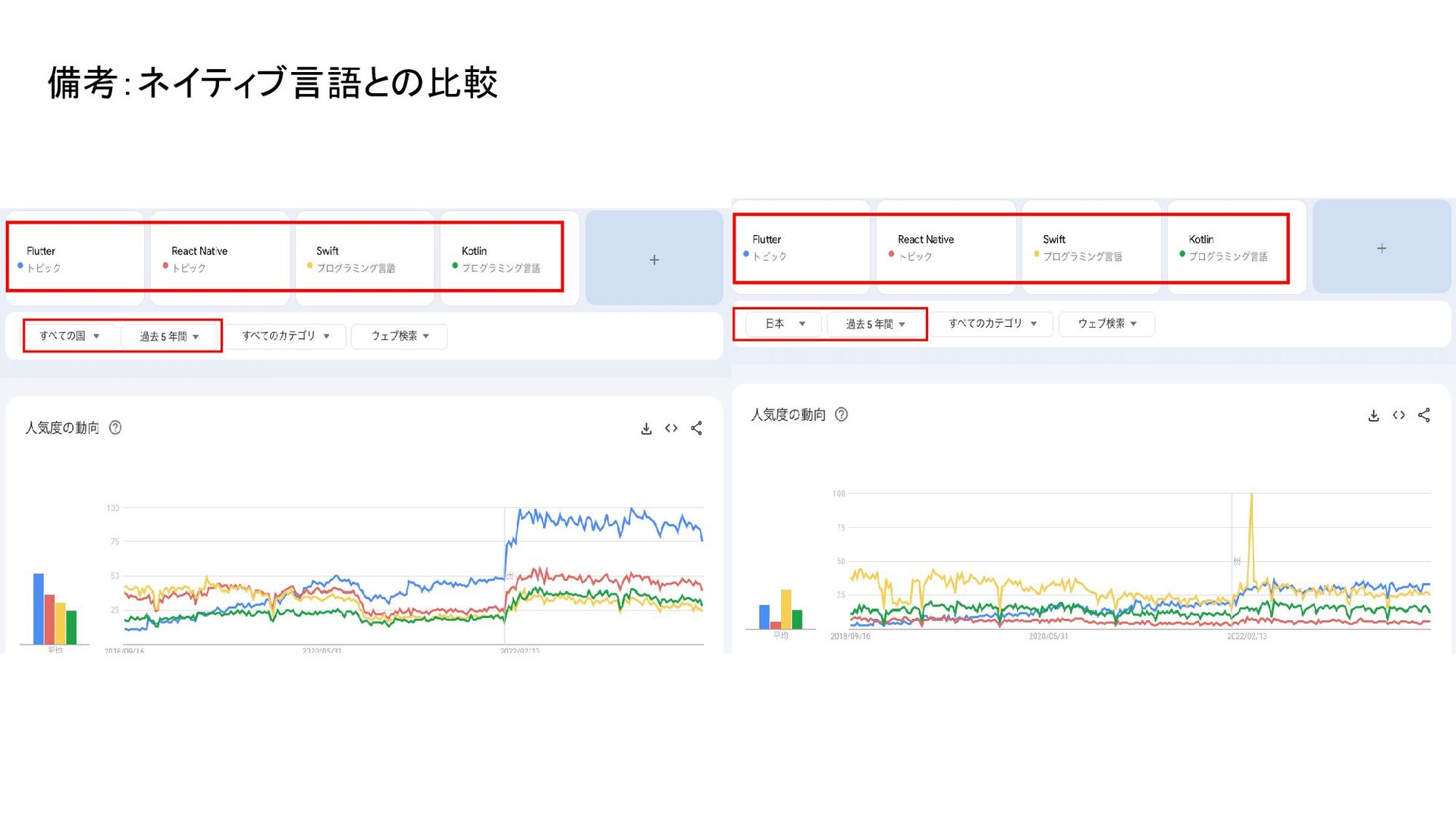Select the Swift term card in left panel

click(365, 259)
